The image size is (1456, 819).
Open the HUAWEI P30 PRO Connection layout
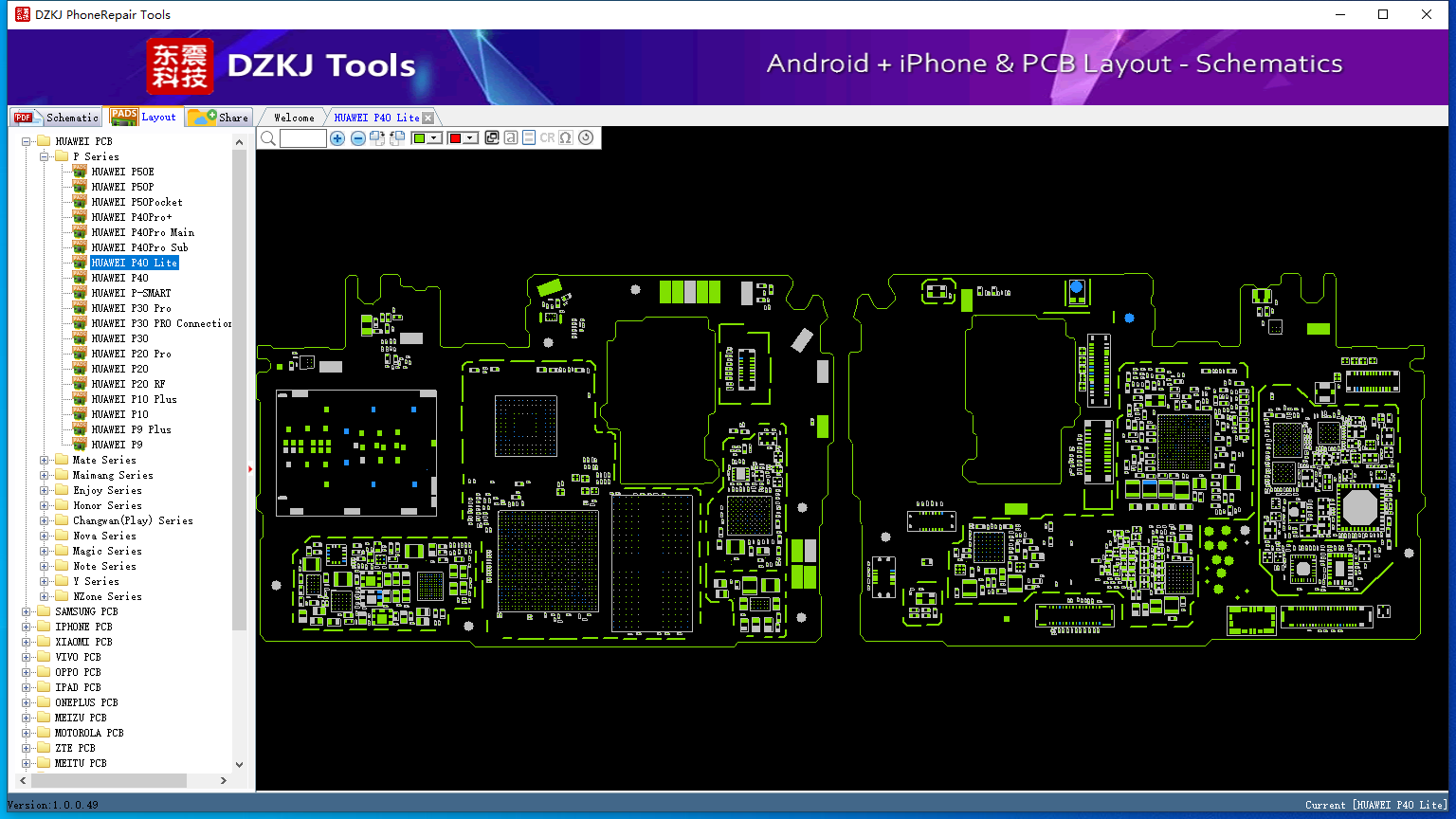click(161, 323)
